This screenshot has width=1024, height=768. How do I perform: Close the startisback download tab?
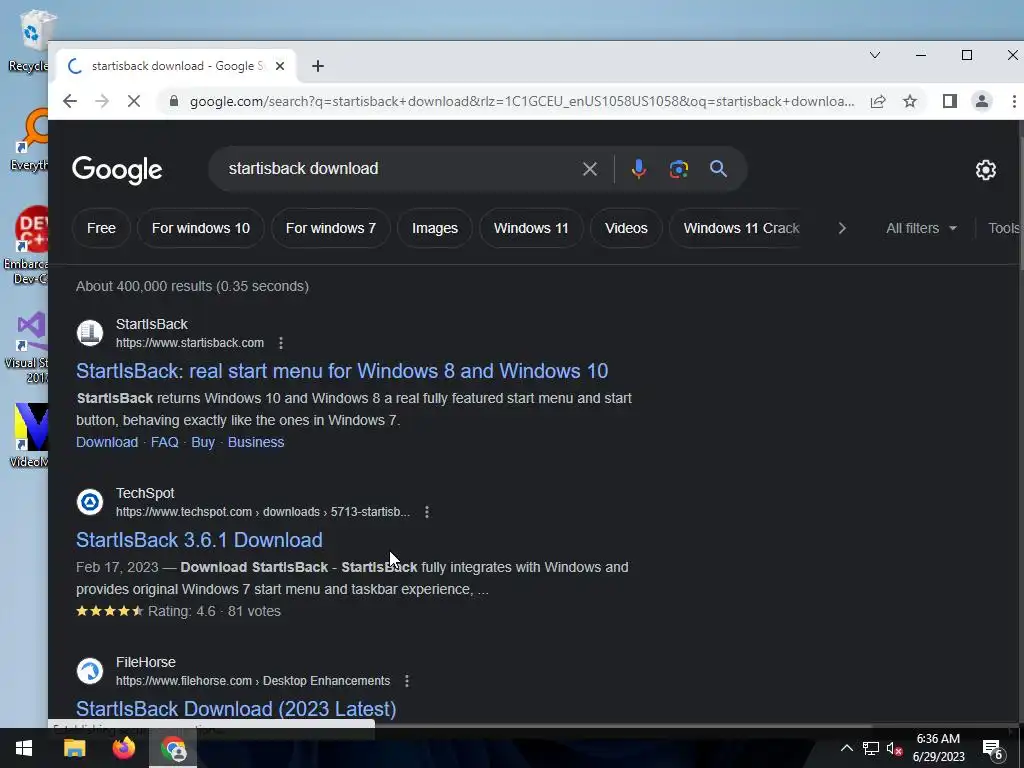coord(280,66)
